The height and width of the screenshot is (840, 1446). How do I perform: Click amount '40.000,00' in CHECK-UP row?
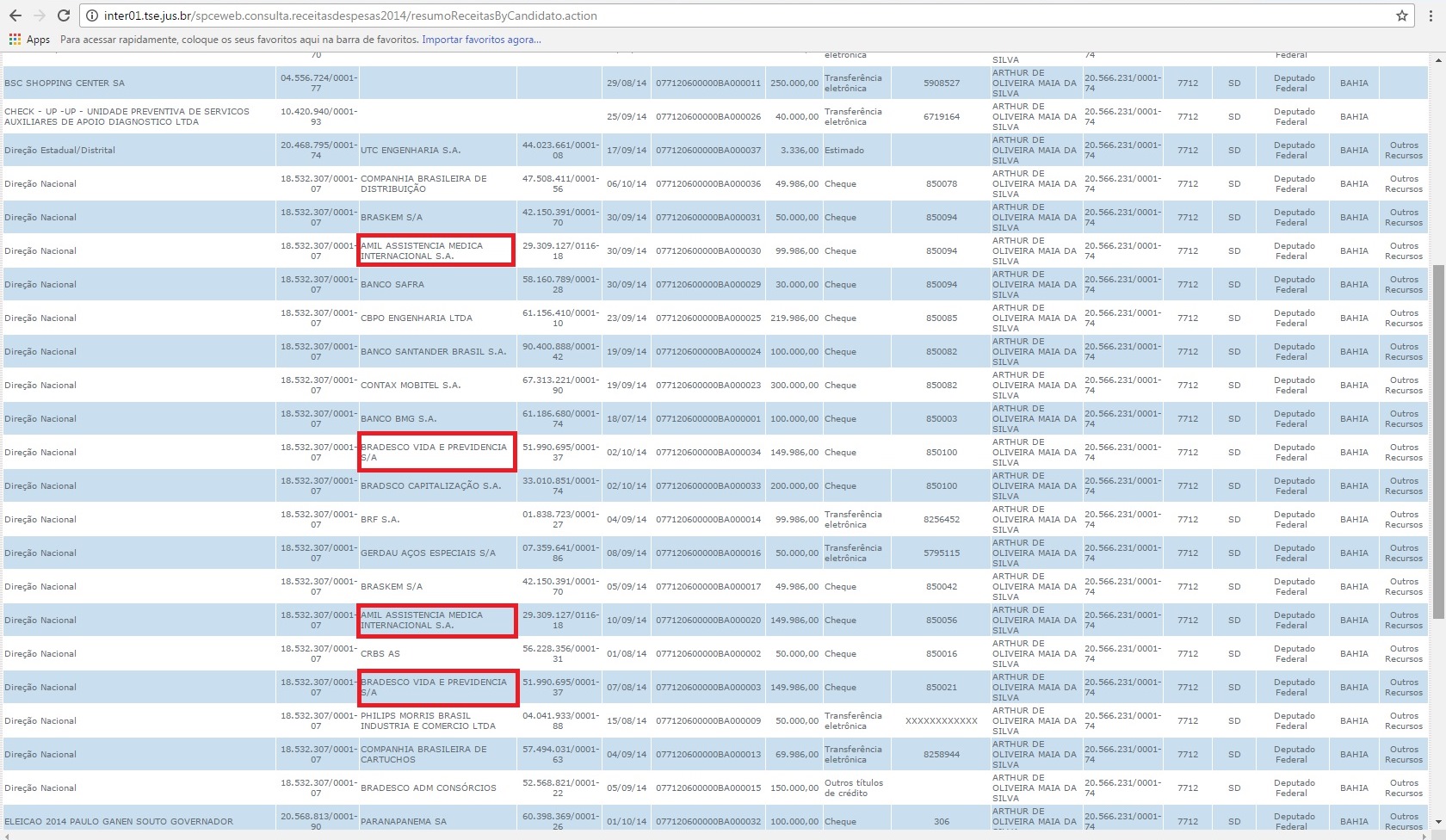797,117
